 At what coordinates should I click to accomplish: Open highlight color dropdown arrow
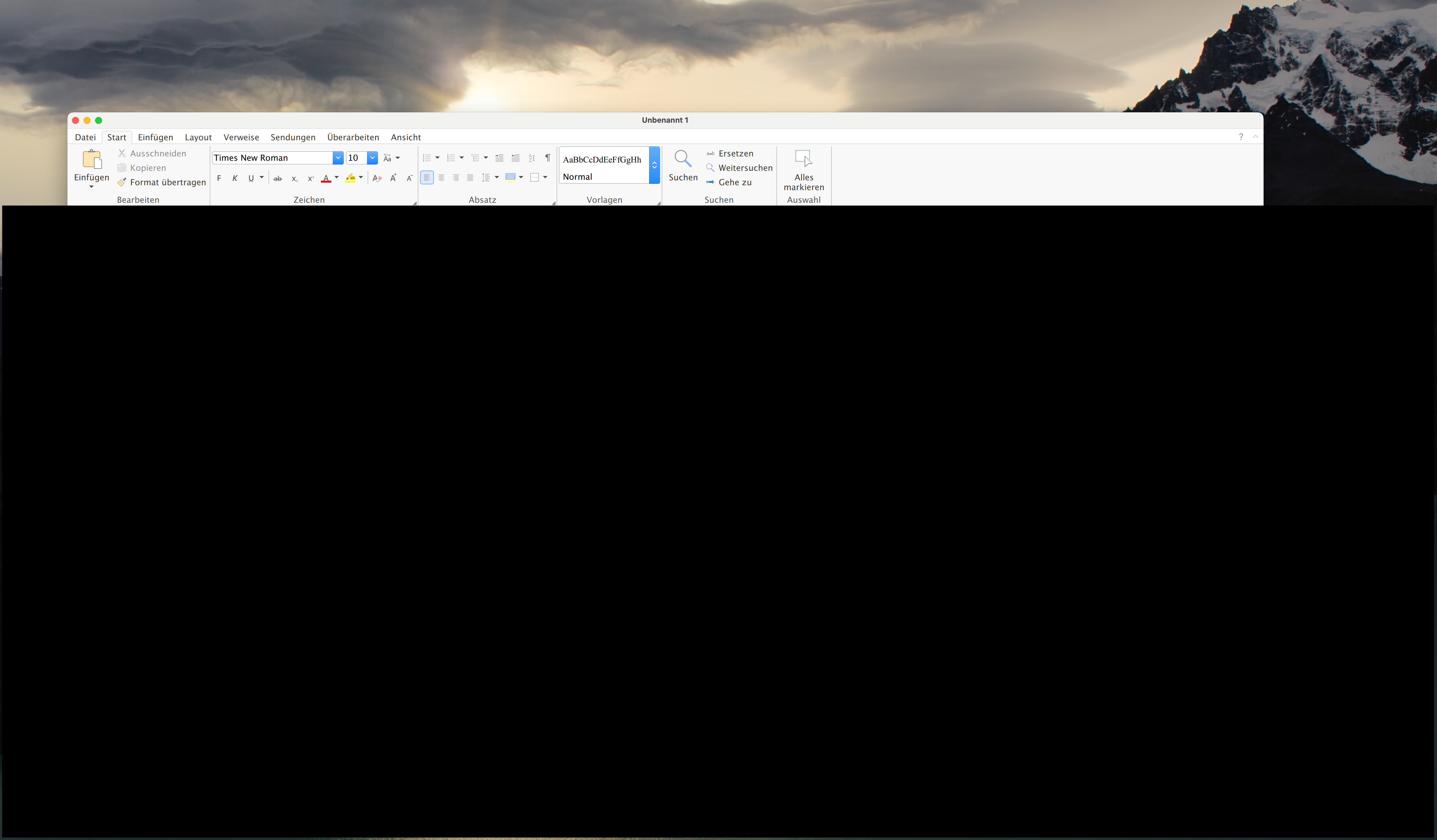click(x=360, y=177)
